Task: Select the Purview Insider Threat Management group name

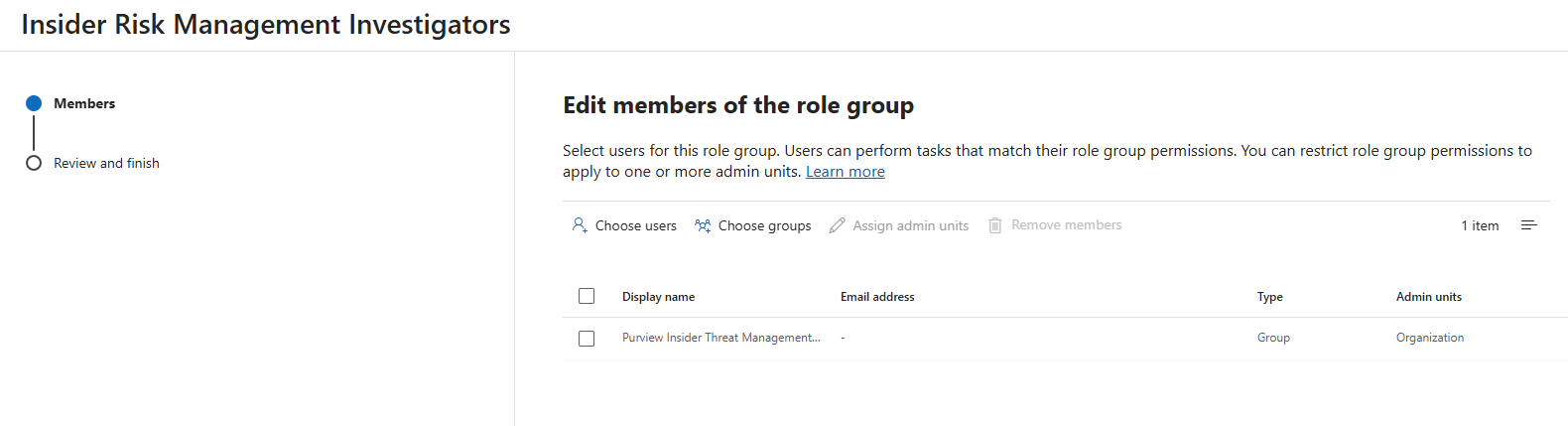Action: pos(720,338)
